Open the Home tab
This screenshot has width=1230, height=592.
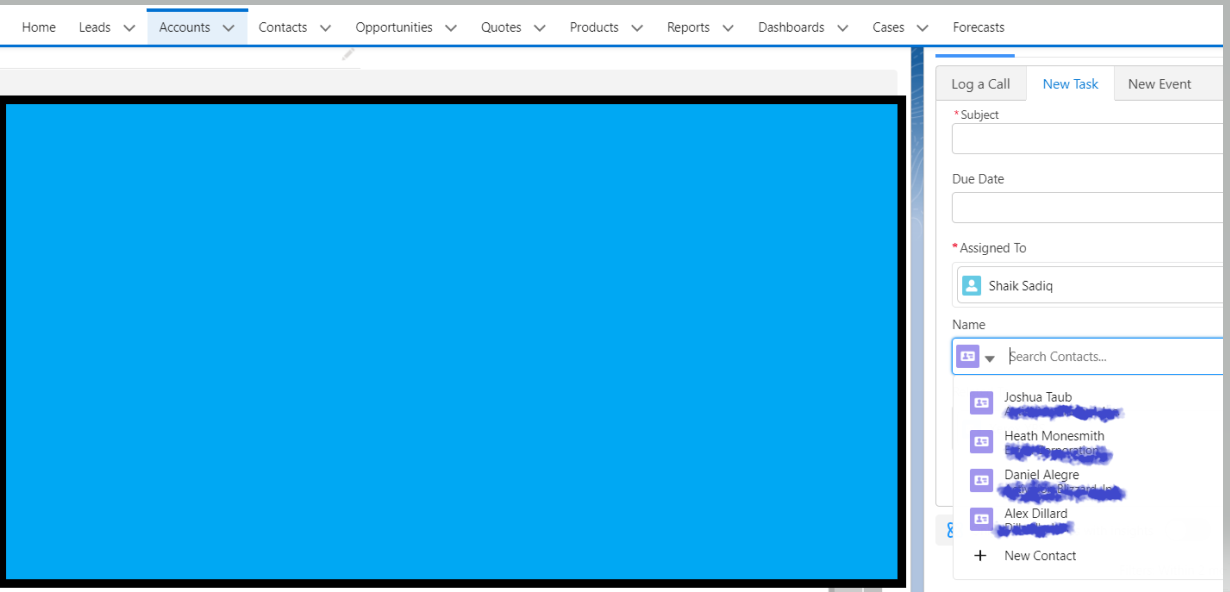pyautogui.click(x=39, y=27)
